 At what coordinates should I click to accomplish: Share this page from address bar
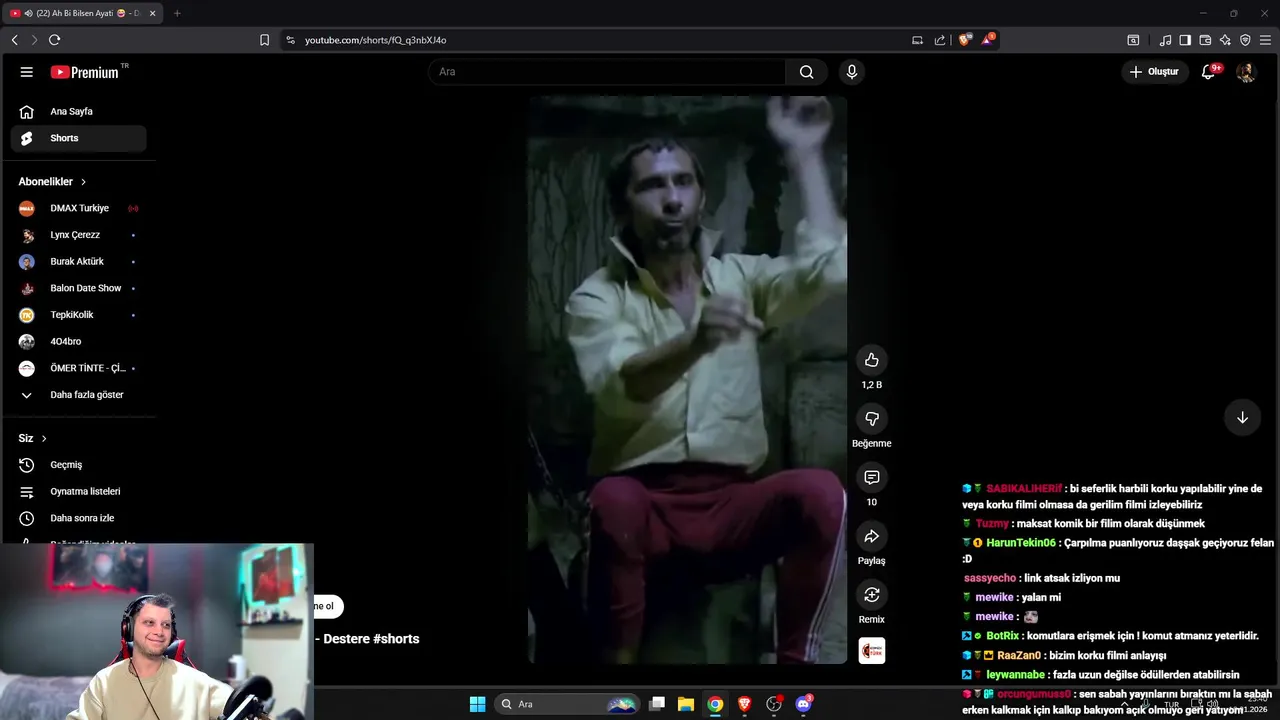tap(940, 40)
